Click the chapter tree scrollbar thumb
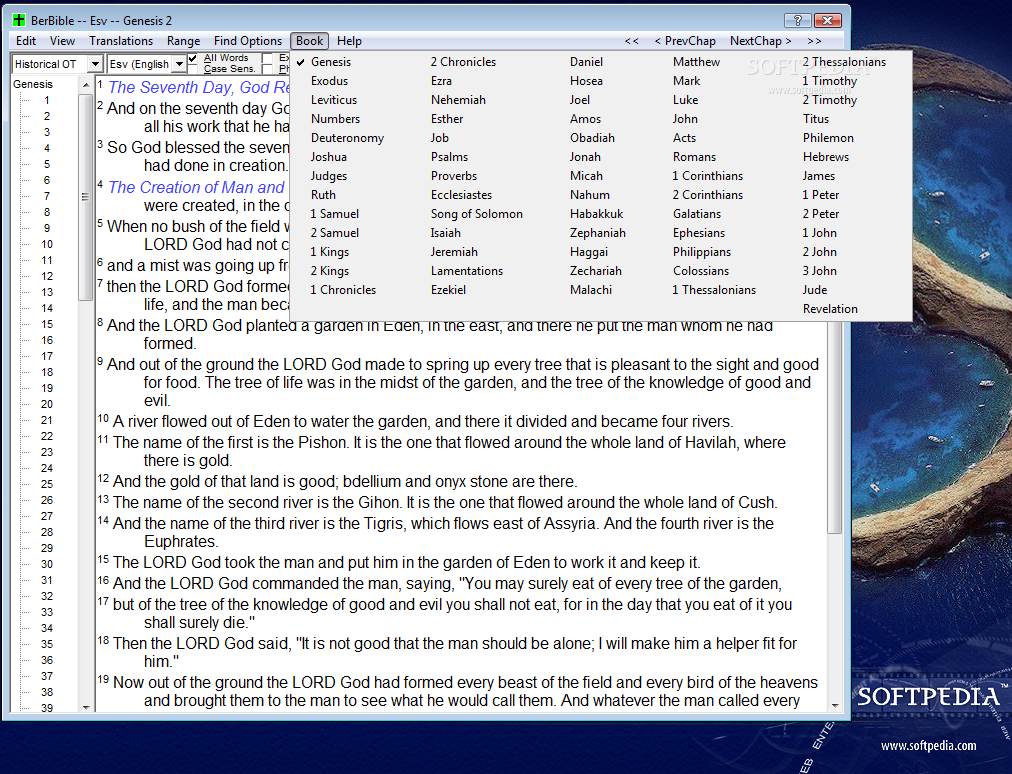This screenshot has height=774, width=1012. [86, 197]
